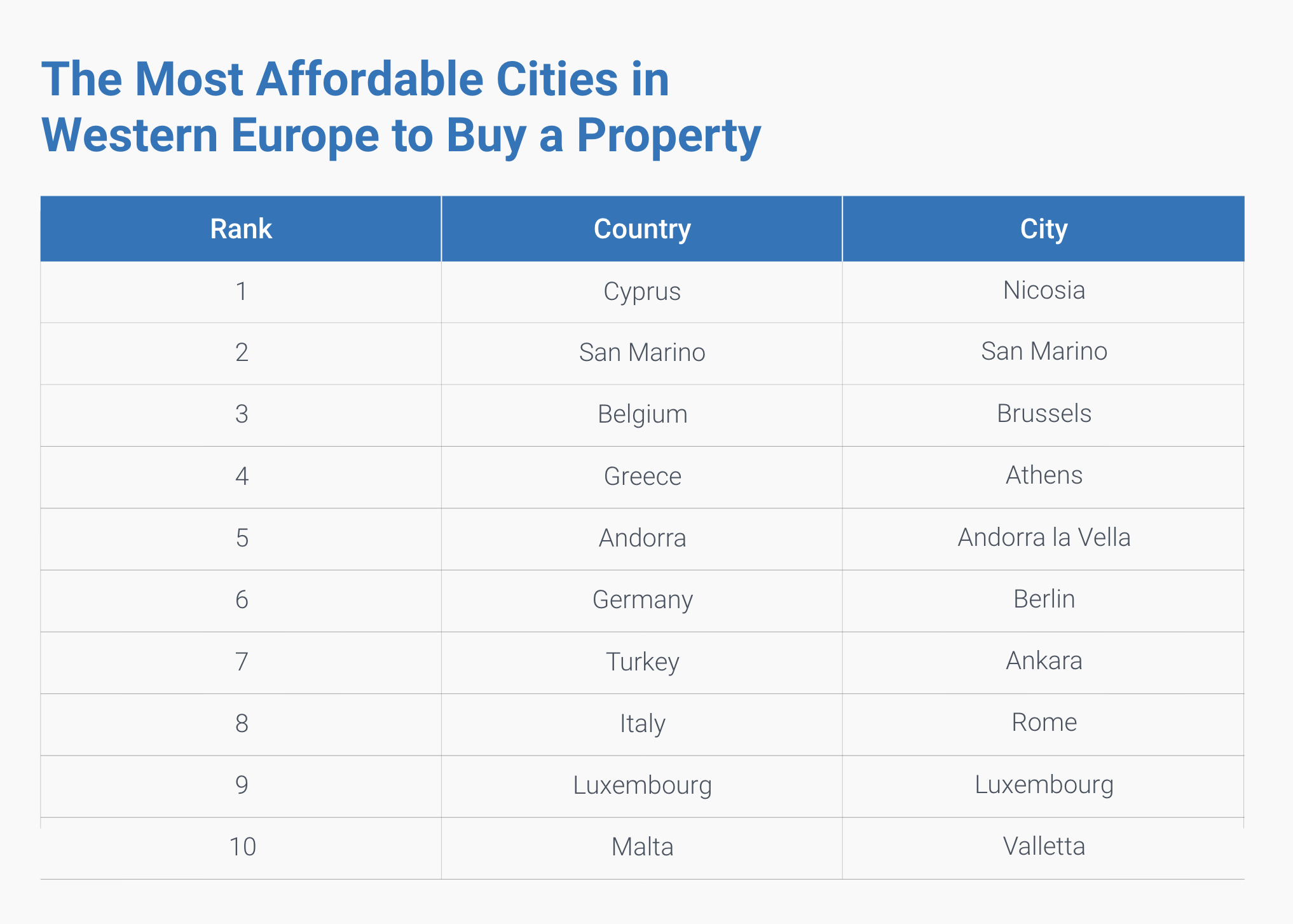This screenshot has width=1293, height=924.
Task: Select the Cyprus country cell
Action: pos(642,292)
